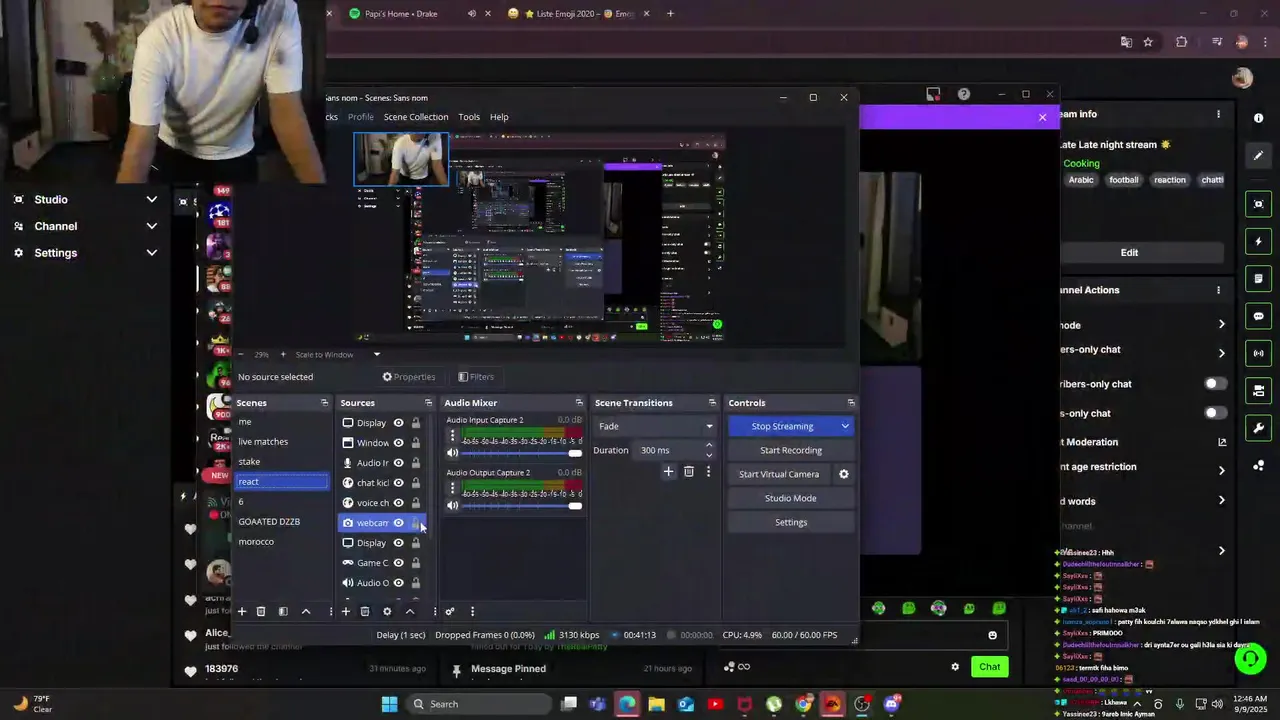
Task: Click the Edit stream info button
Action: tap(1129, 253)
